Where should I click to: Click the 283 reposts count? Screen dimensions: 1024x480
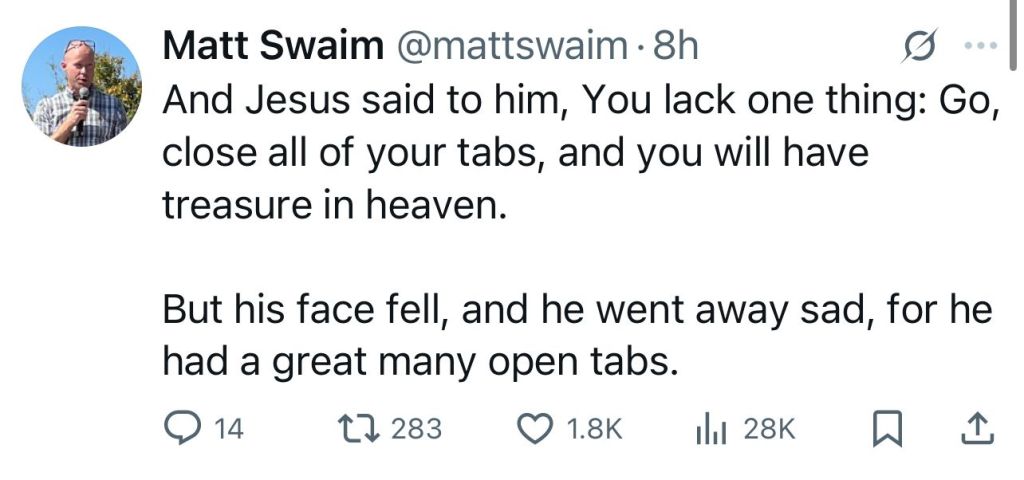point(416,429)
